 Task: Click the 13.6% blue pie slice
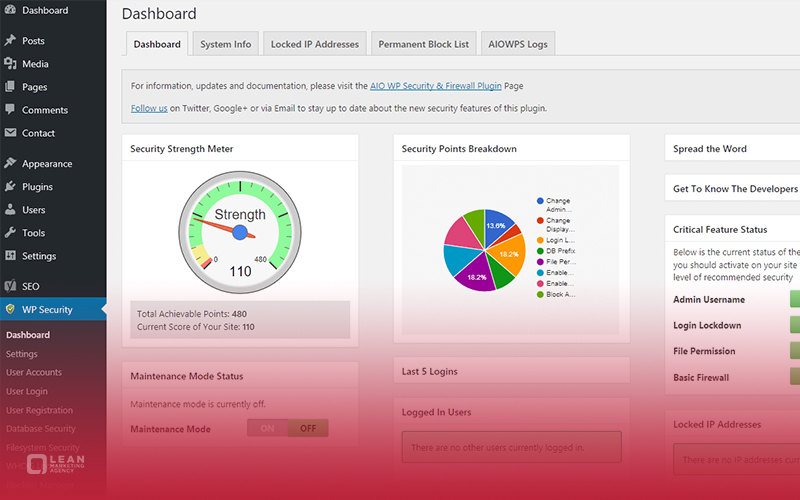496,224
